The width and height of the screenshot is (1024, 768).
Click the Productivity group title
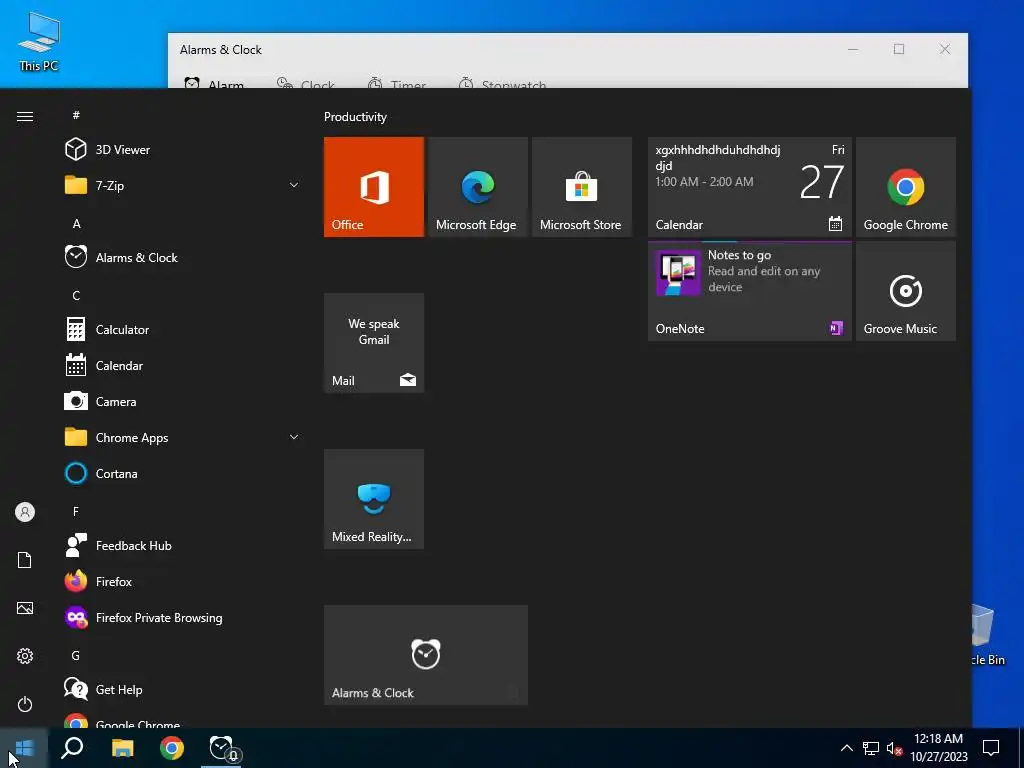(355, 117)
